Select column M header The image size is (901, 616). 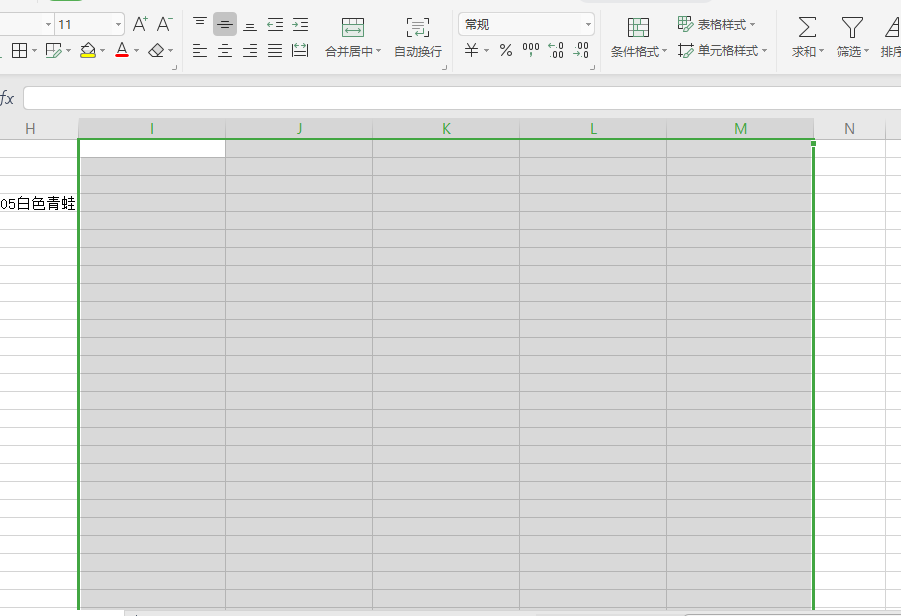(740, 129)
